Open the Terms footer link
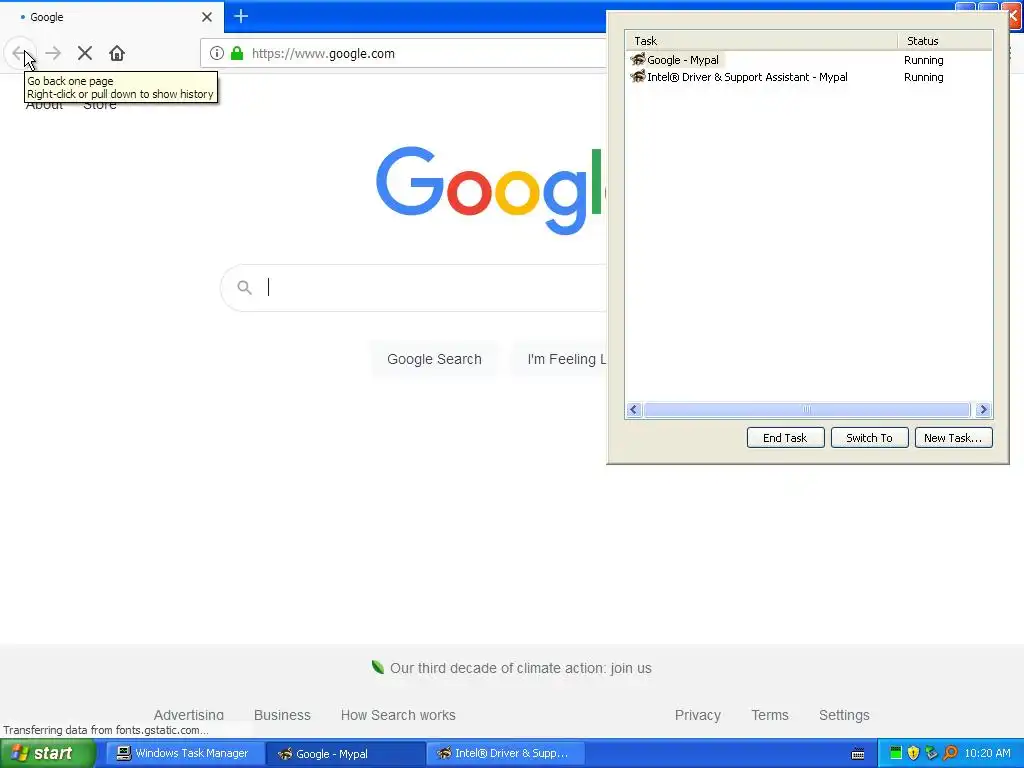1024x768 pixels. 769,715
